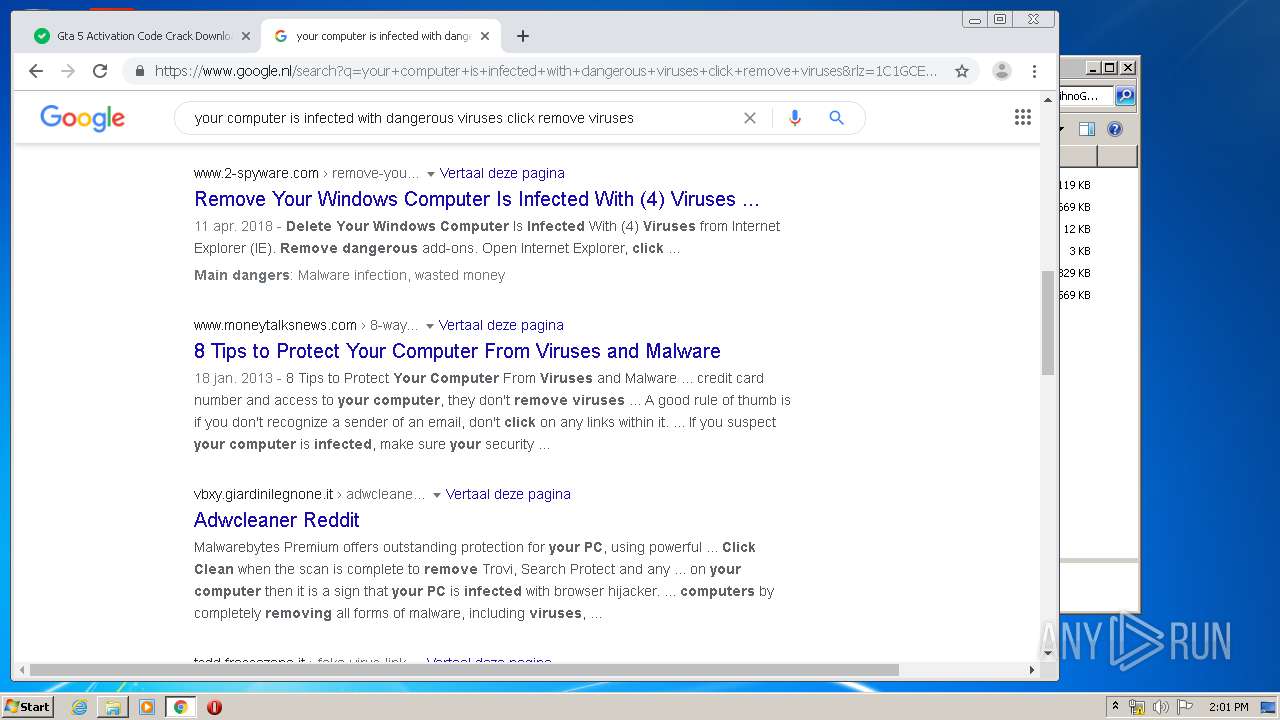The image size is (1280, 720).
Task: Select the 'your computer is infected' Google tab
Action: tap(381, 36)
